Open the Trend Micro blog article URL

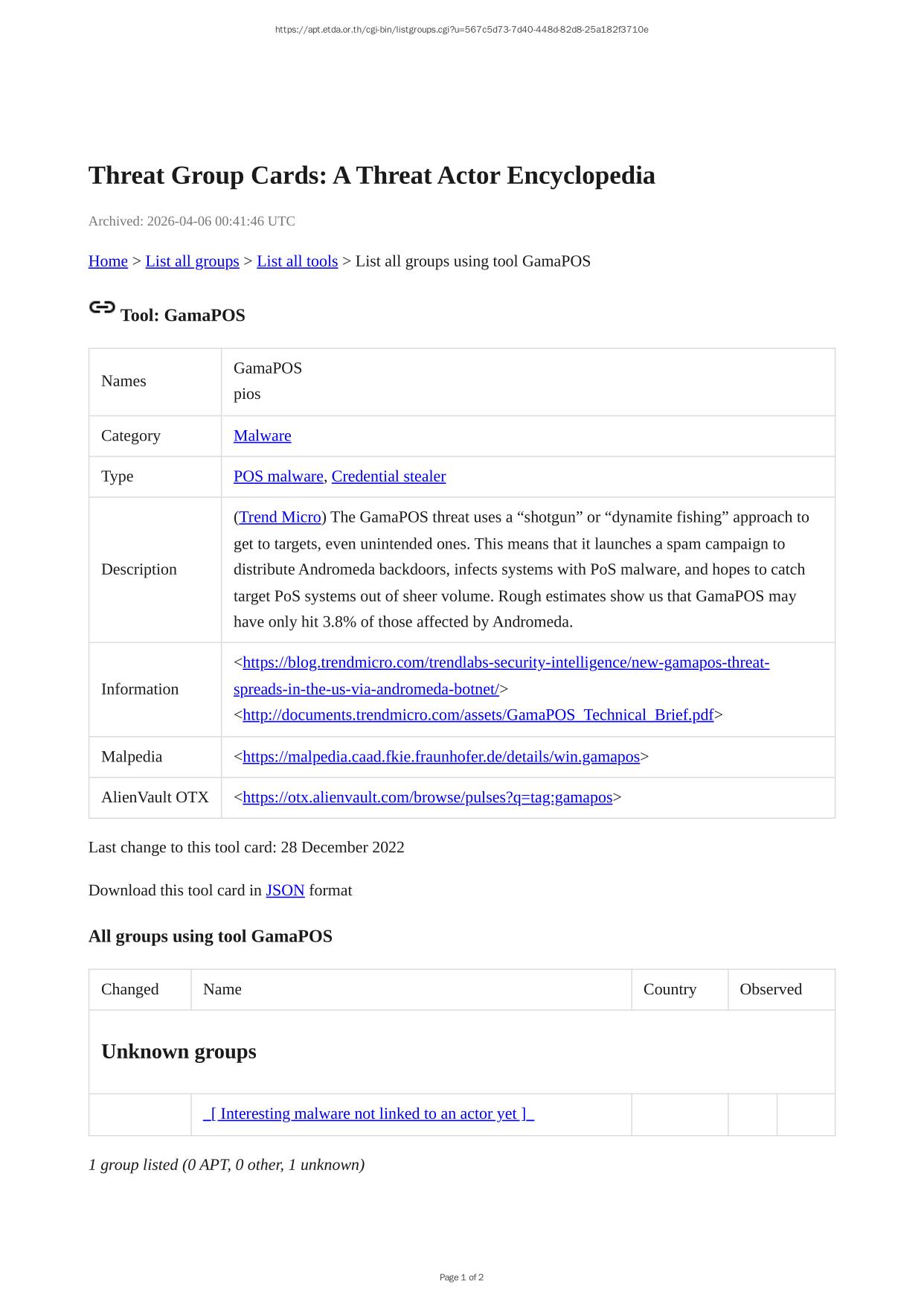[506, 662]
